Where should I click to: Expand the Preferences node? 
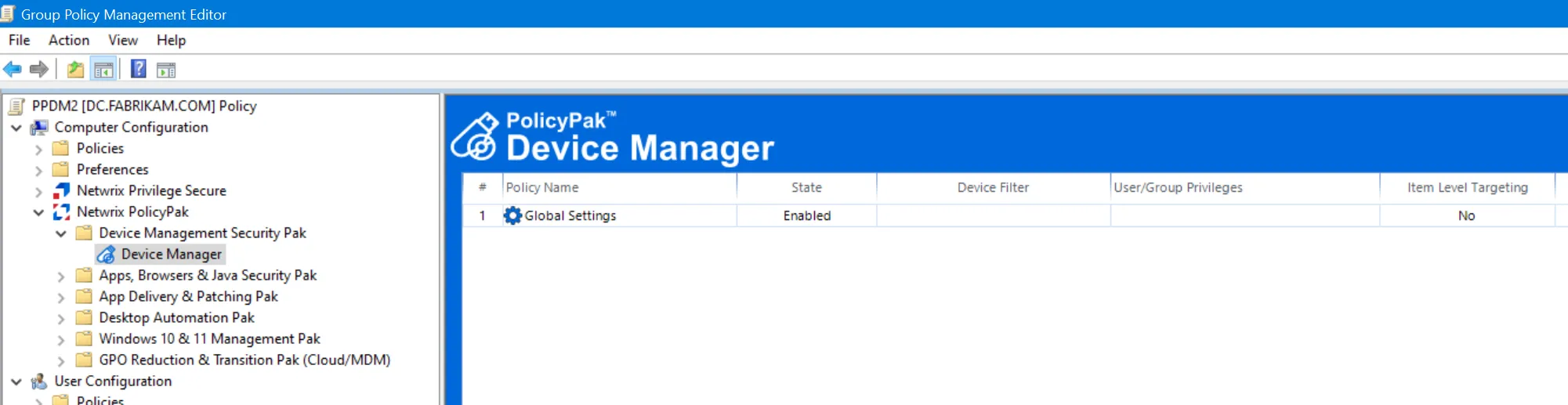pyautogui.click(x=38, y=170)
